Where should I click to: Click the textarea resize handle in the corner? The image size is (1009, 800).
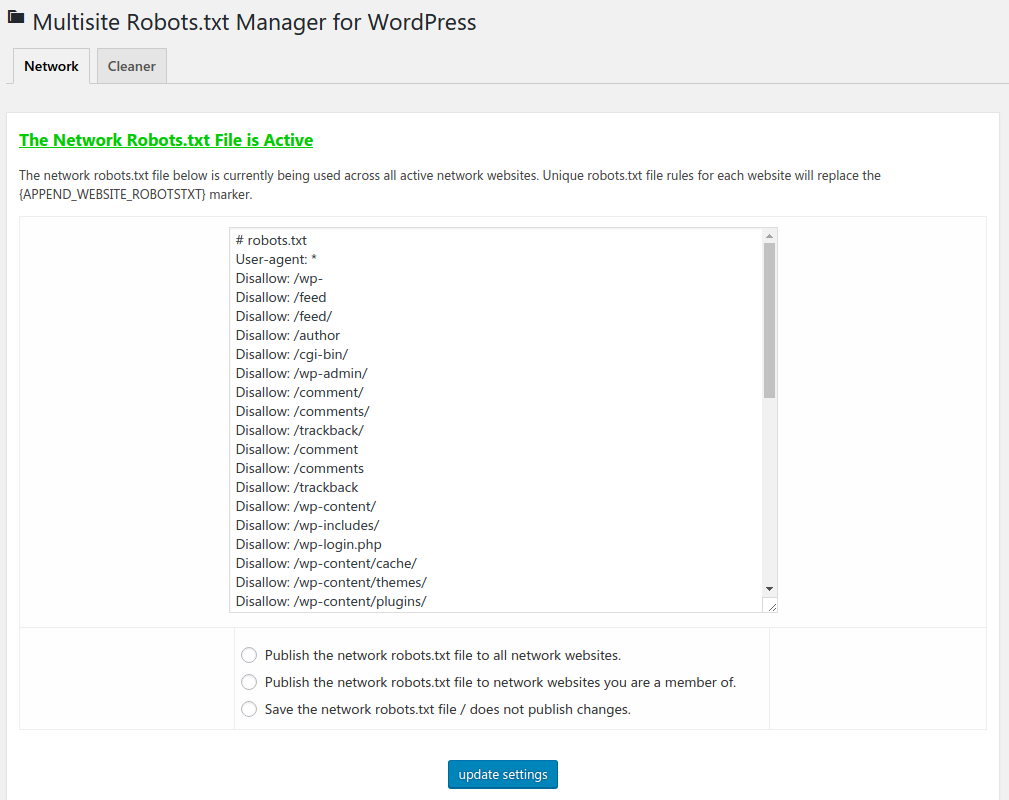click(770, 606)
